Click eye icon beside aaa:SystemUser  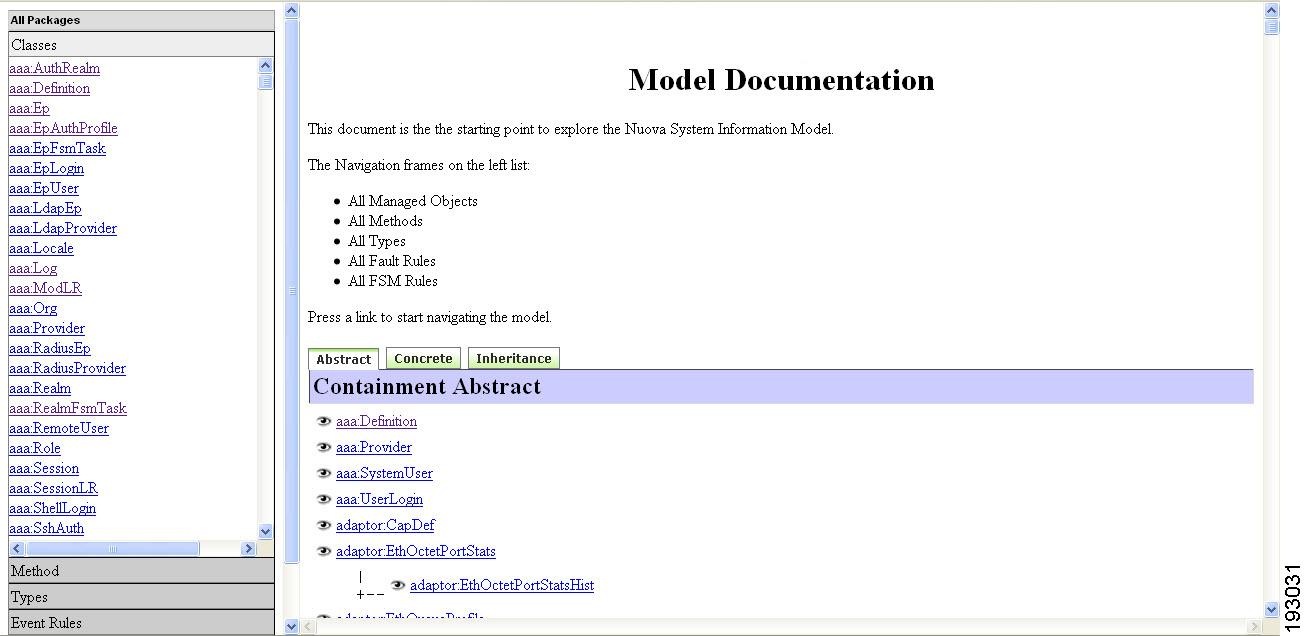pyautogui.click(x=324, y=473)
